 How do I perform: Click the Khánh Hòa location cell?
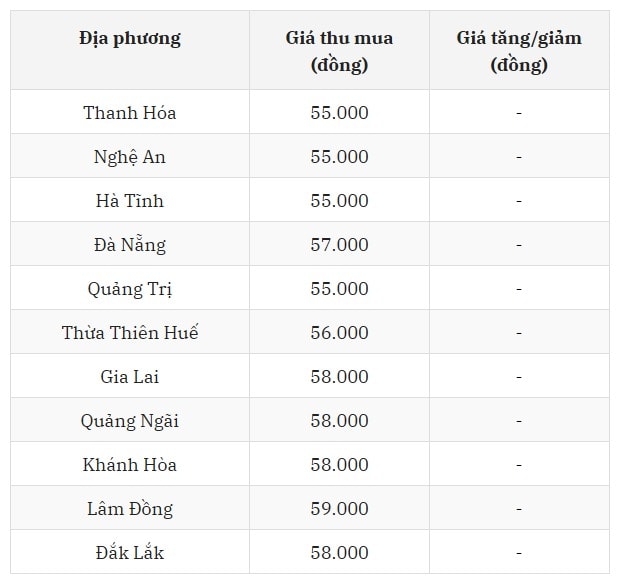(x=130, y=465)
